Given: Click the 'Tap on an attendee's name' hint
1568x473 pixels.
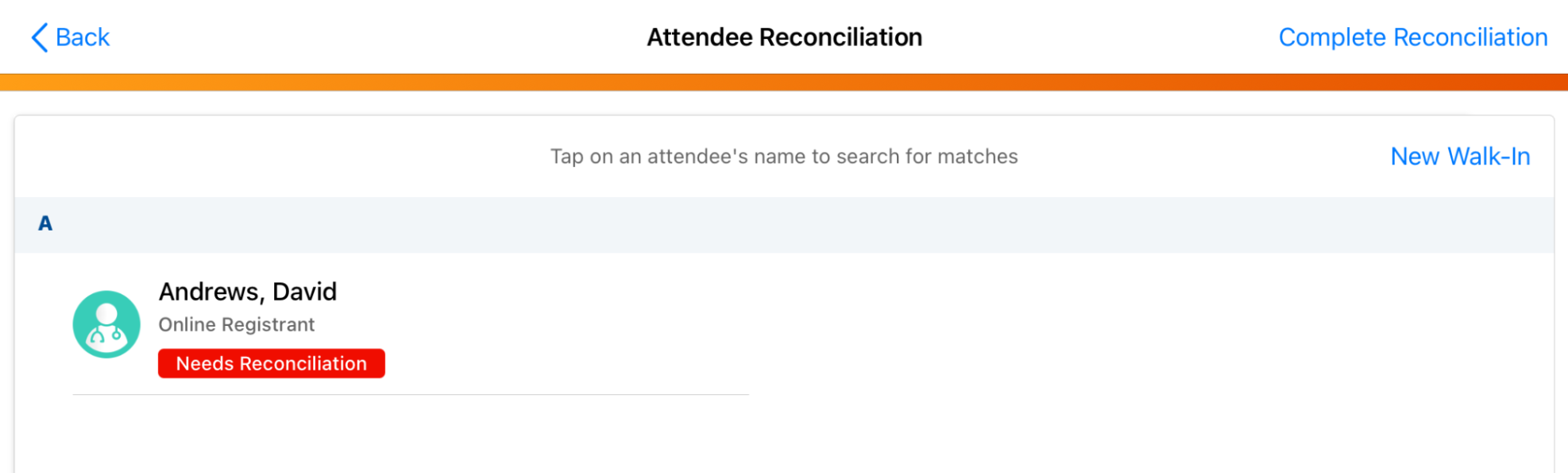Looking at the screenshot, I should pyautogui.click(x=784, y=157).
